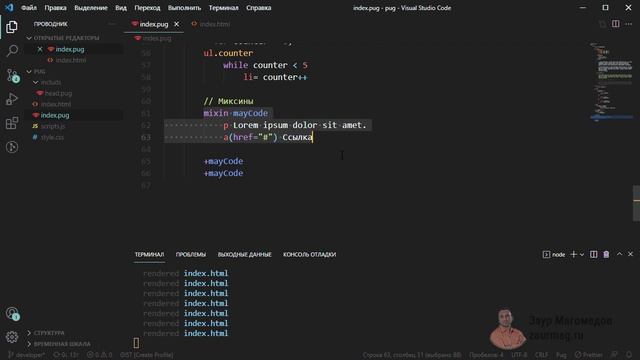Switch to the Консоль отладки panel tab
This screenshot has height=360, width=640.
click(x=309, y=254)
